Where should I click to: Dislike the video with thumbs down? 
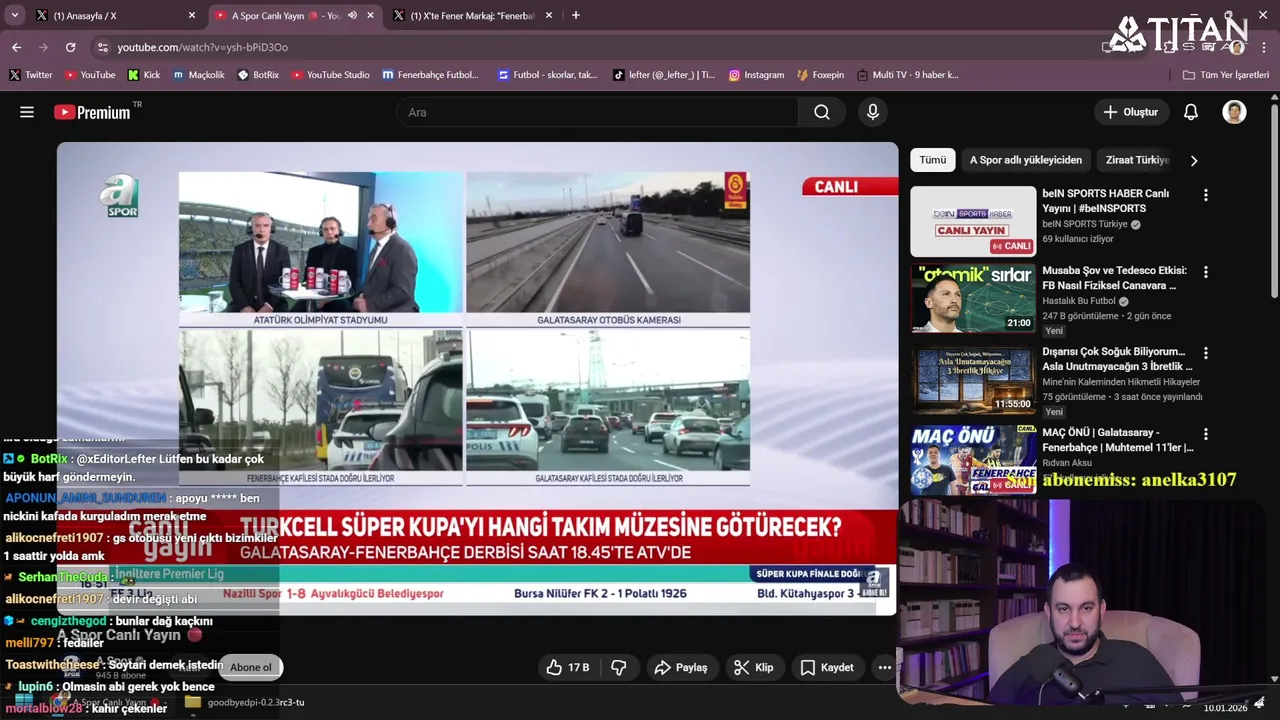tap(619, 667)
